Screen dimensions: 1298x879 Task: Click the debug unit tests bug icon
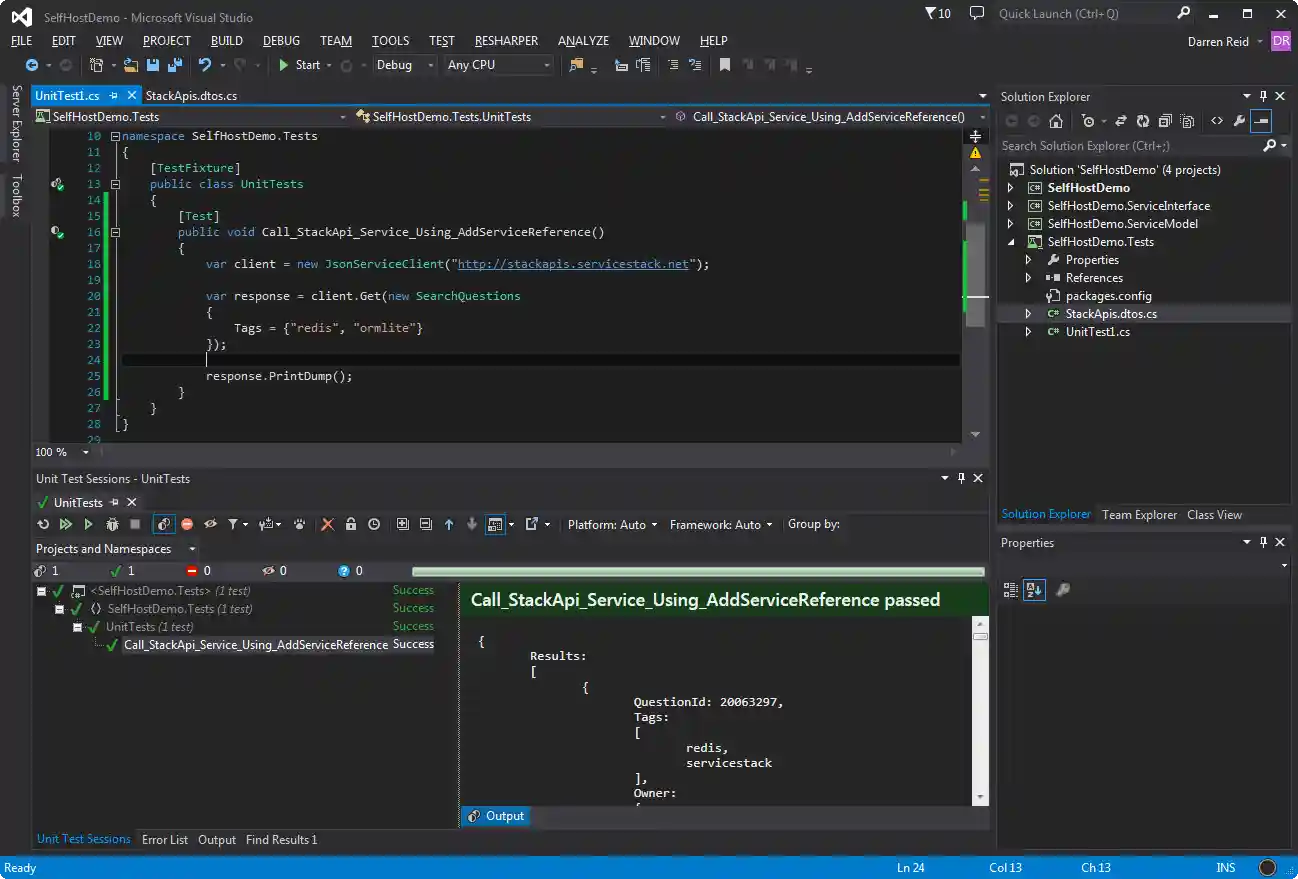click(112, 524)
